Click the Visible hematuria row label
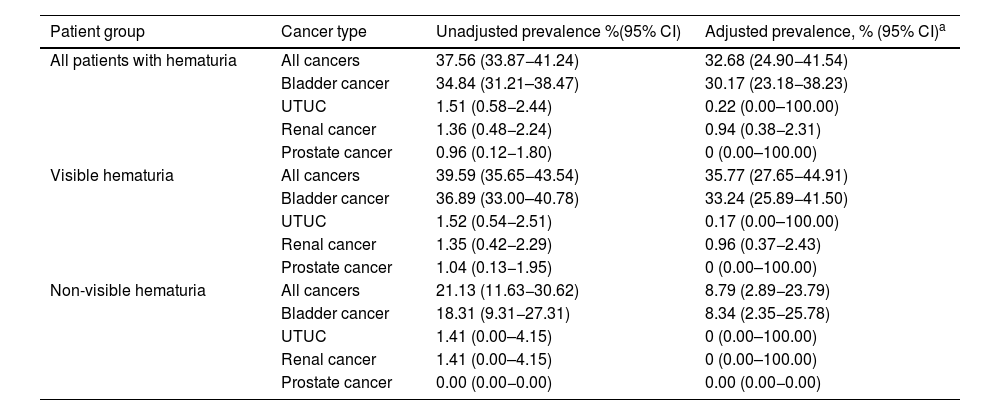The width and height of the screenshot is (1000, 415). tap(112, 176)
